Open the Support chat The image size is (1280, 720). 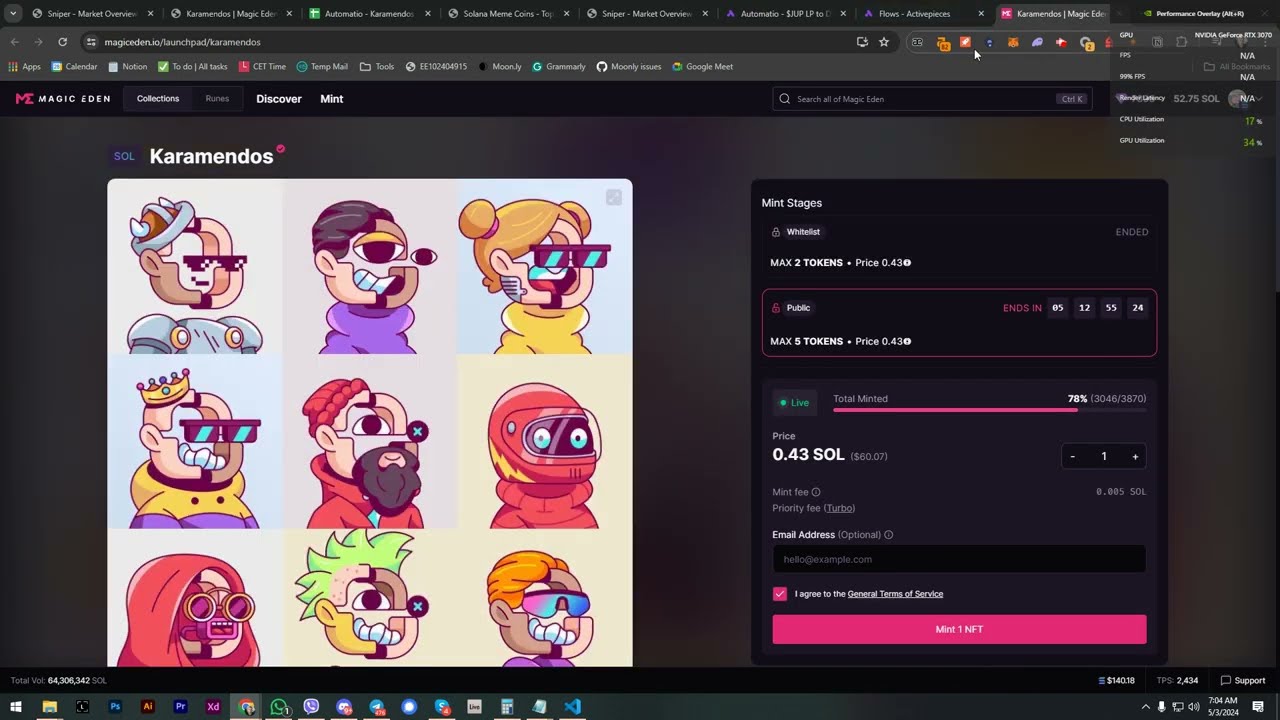point(1243,680)
